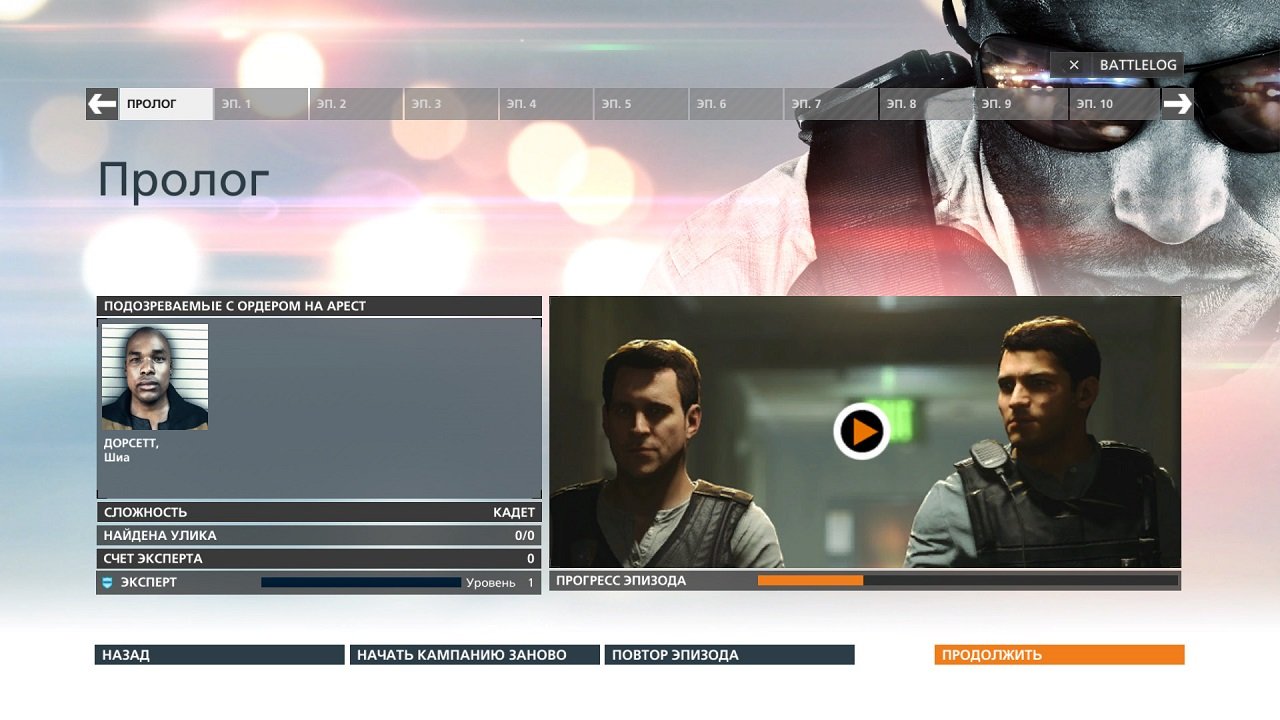The image size is (1280, 720).
Task: Click the left arrow to scroll episodes back
Action: [100, 103]
